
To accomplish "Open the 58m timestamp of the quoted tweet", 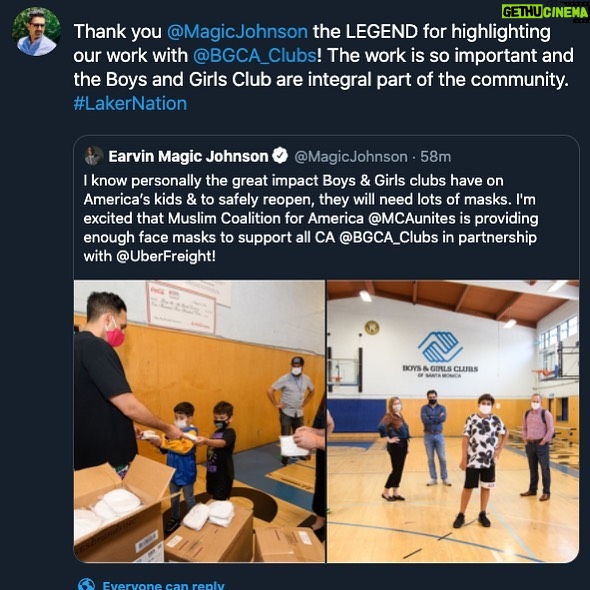I will 436,157.
